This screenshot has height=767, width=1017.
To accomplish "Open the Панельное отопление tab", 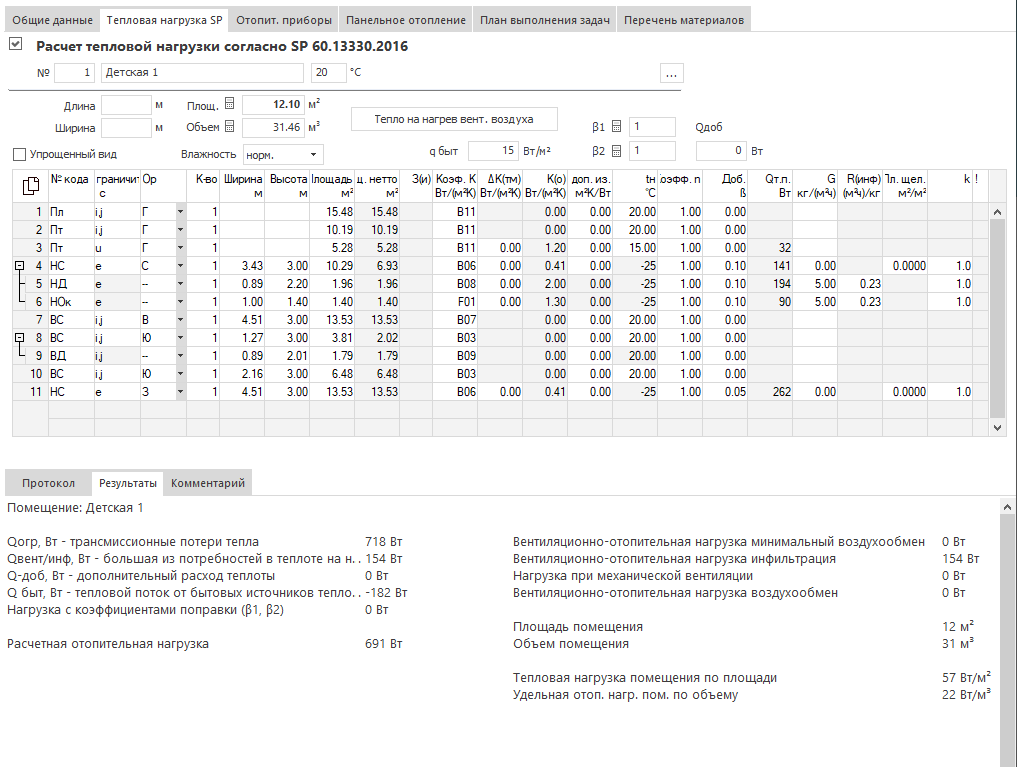I will point(405,20).
